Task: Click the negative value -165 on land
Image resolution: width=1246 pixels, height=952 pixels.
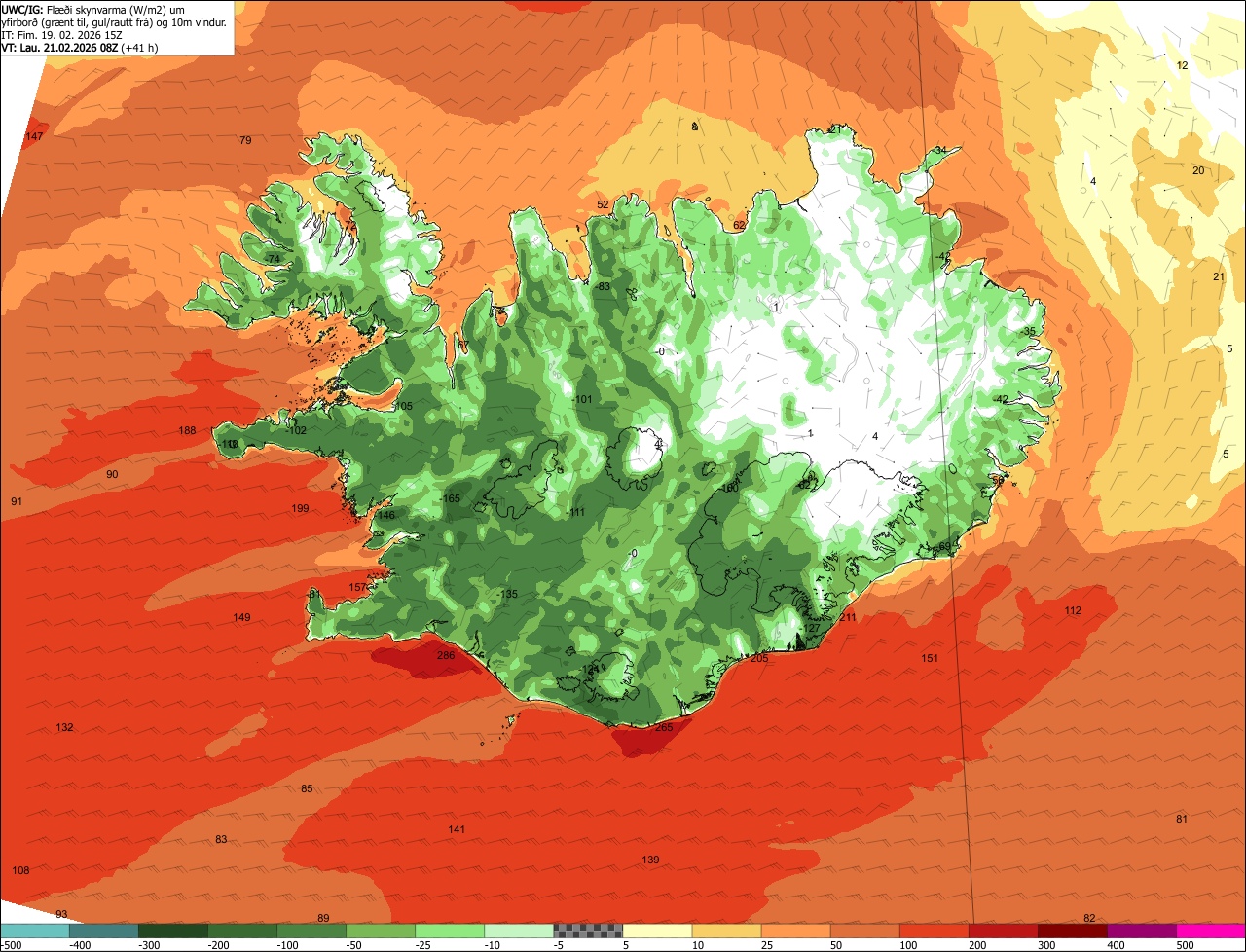Action: click(450, 498)
